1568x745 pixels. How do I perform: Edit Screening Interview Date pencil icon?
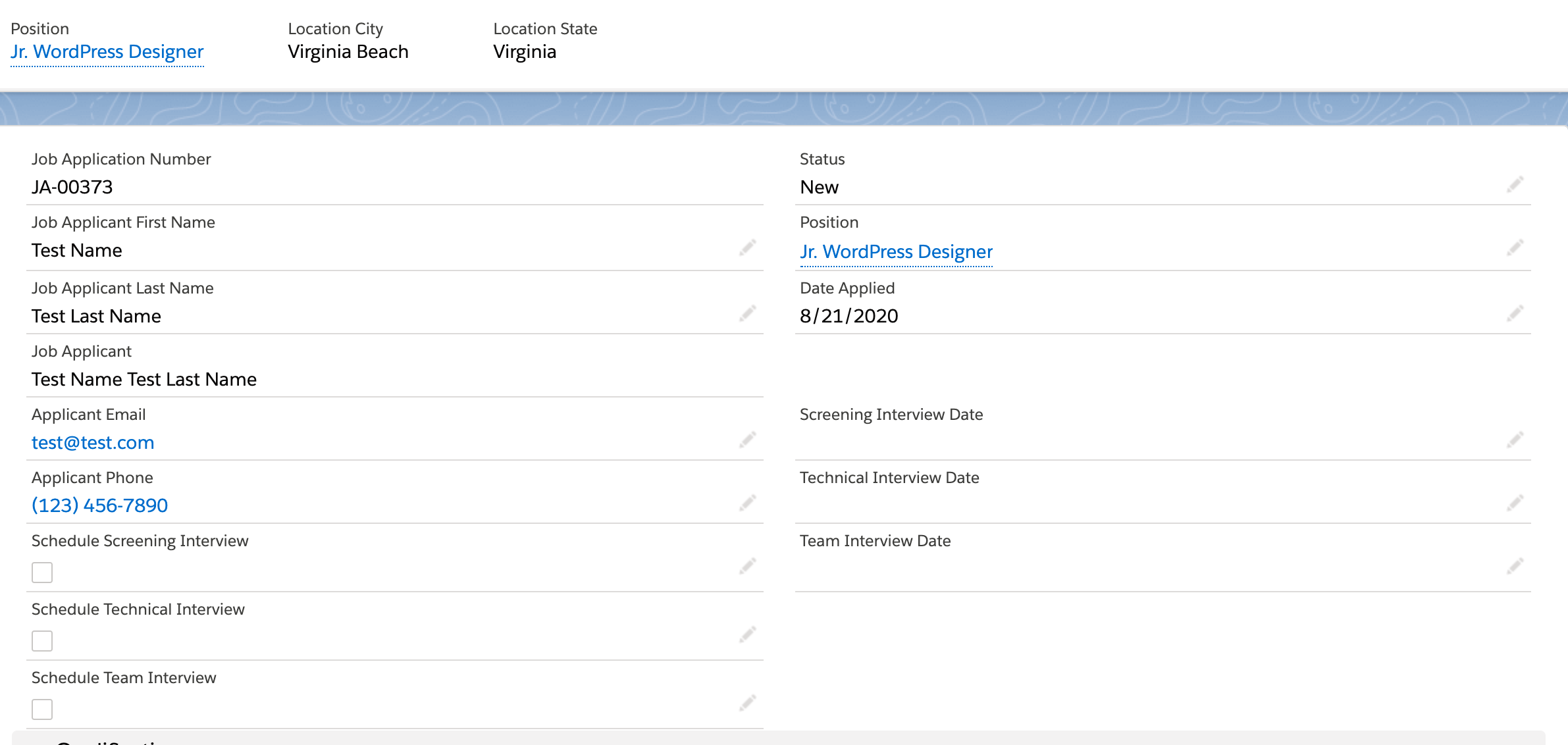(1515, 440)
